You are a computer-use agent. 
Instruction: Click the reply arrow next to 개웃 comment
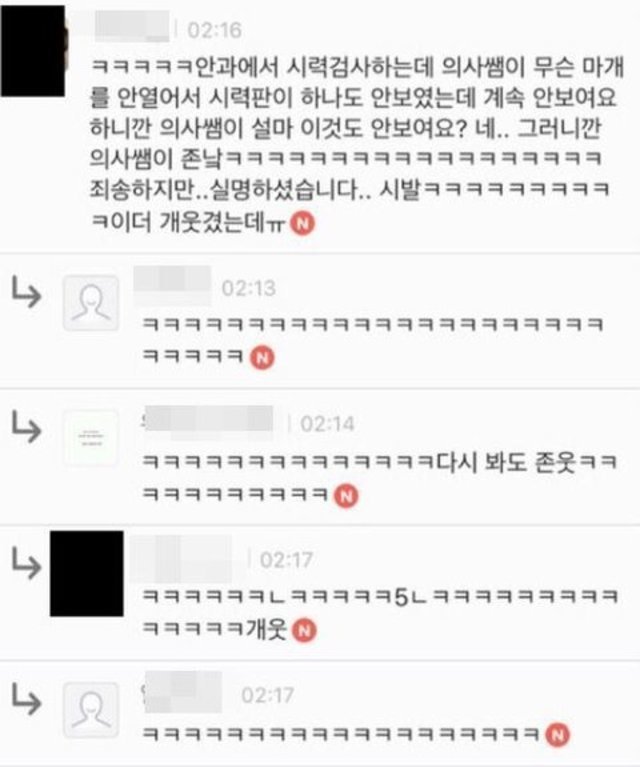(26, 563)
